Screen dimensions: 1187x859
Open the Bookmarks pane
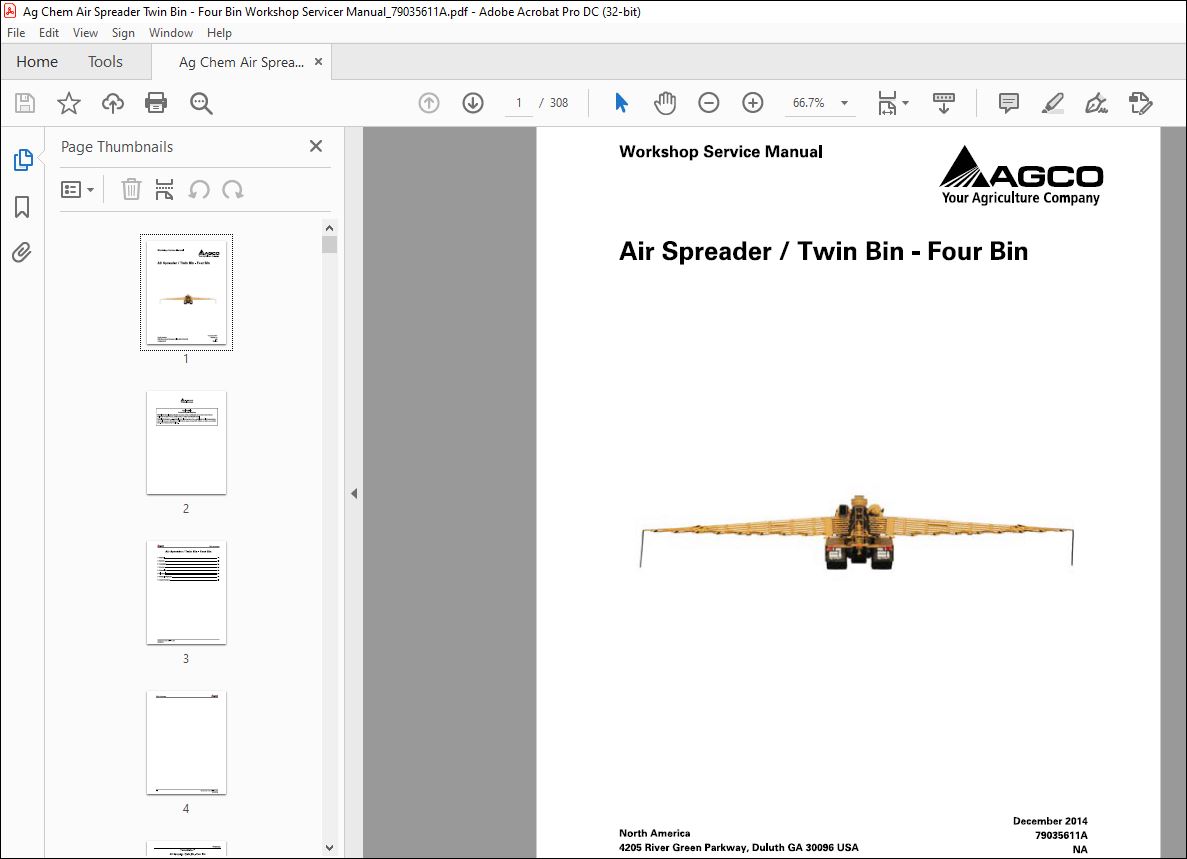(22, 207)
